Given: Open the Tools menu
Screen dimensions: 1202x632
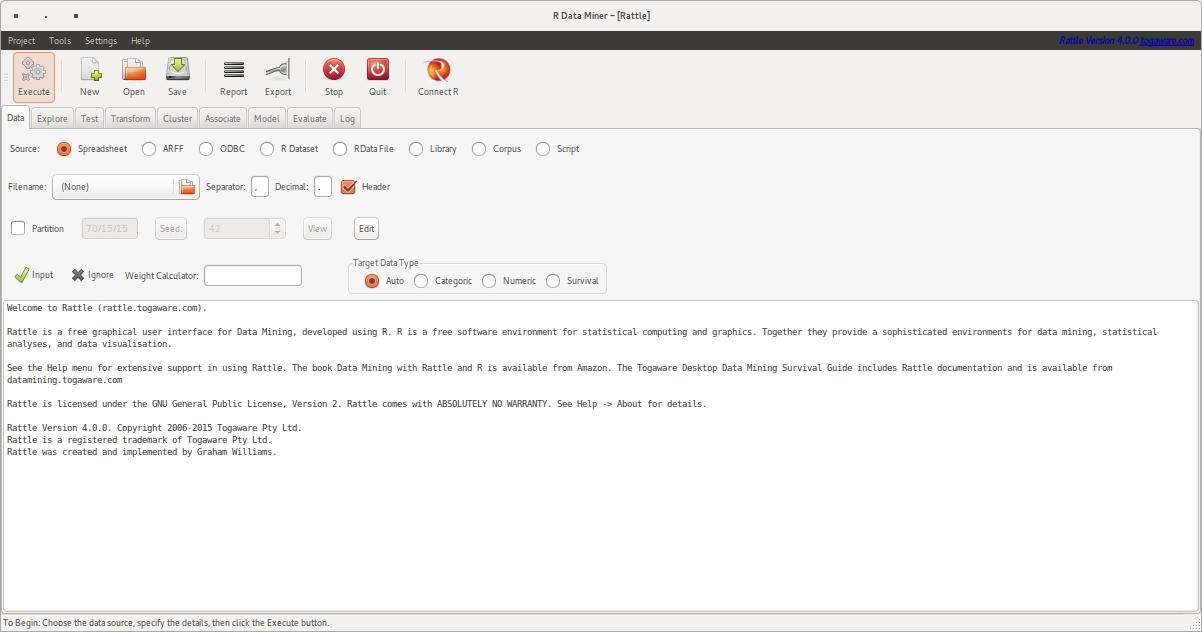Looking at the screenshot, I should [x=60, y=41].
